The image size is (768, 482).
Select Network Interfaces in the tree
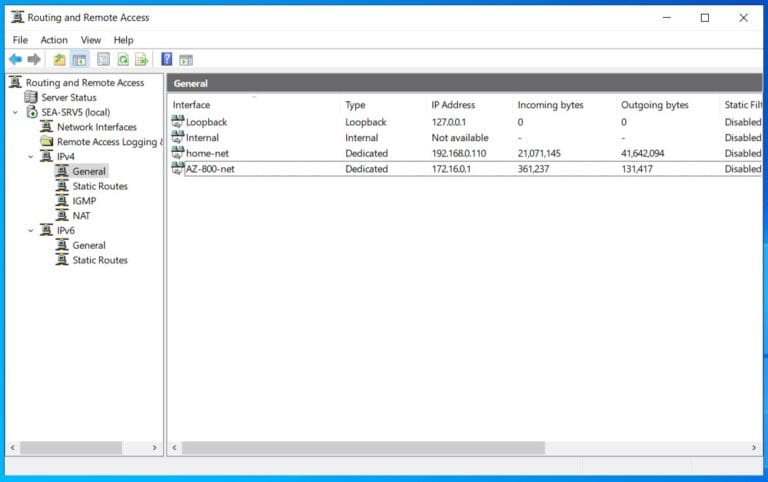coord(96,127)
